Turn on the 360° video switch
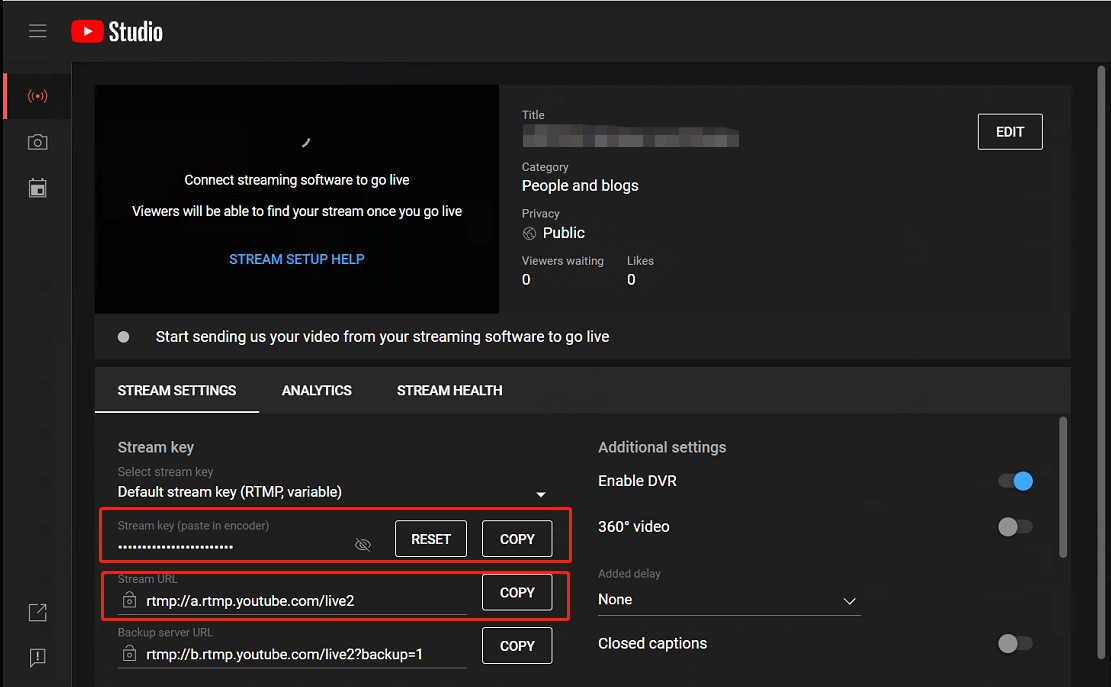This screenshot has width=1111, height=687. pos(1015,526)
